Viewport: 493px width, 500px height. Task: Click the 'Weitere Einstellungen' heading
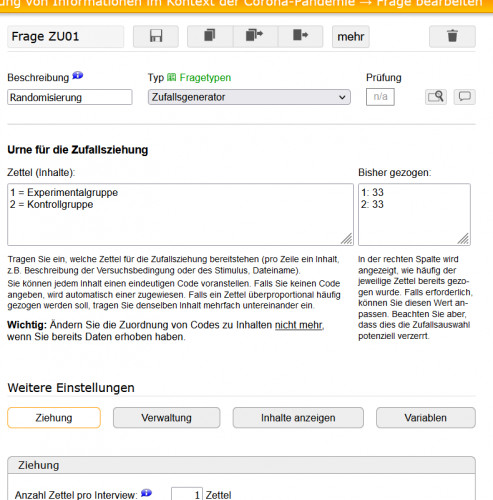click(x=71, y=388)
